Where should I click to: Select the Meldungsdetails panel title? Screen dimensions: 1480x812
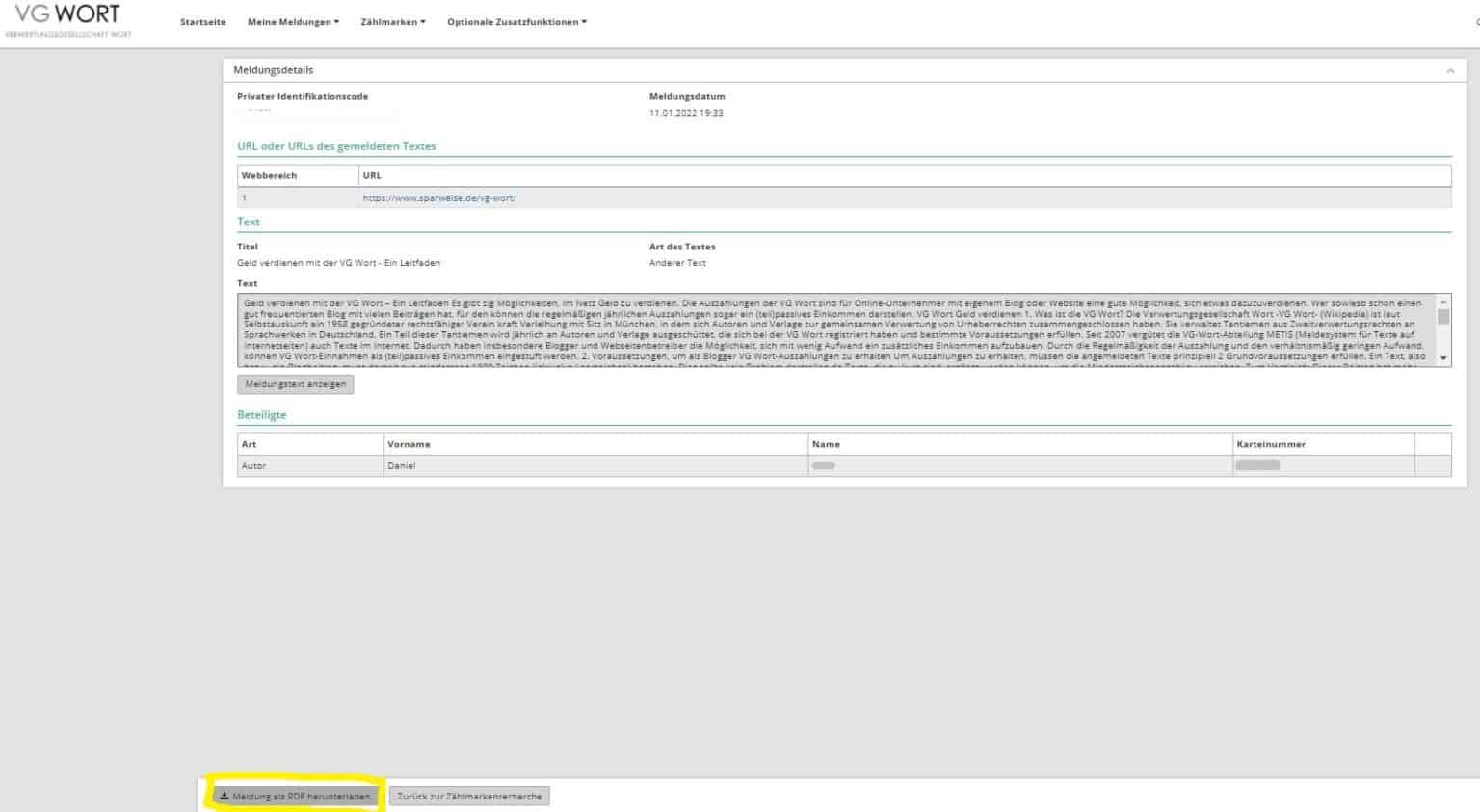[273, 70]
